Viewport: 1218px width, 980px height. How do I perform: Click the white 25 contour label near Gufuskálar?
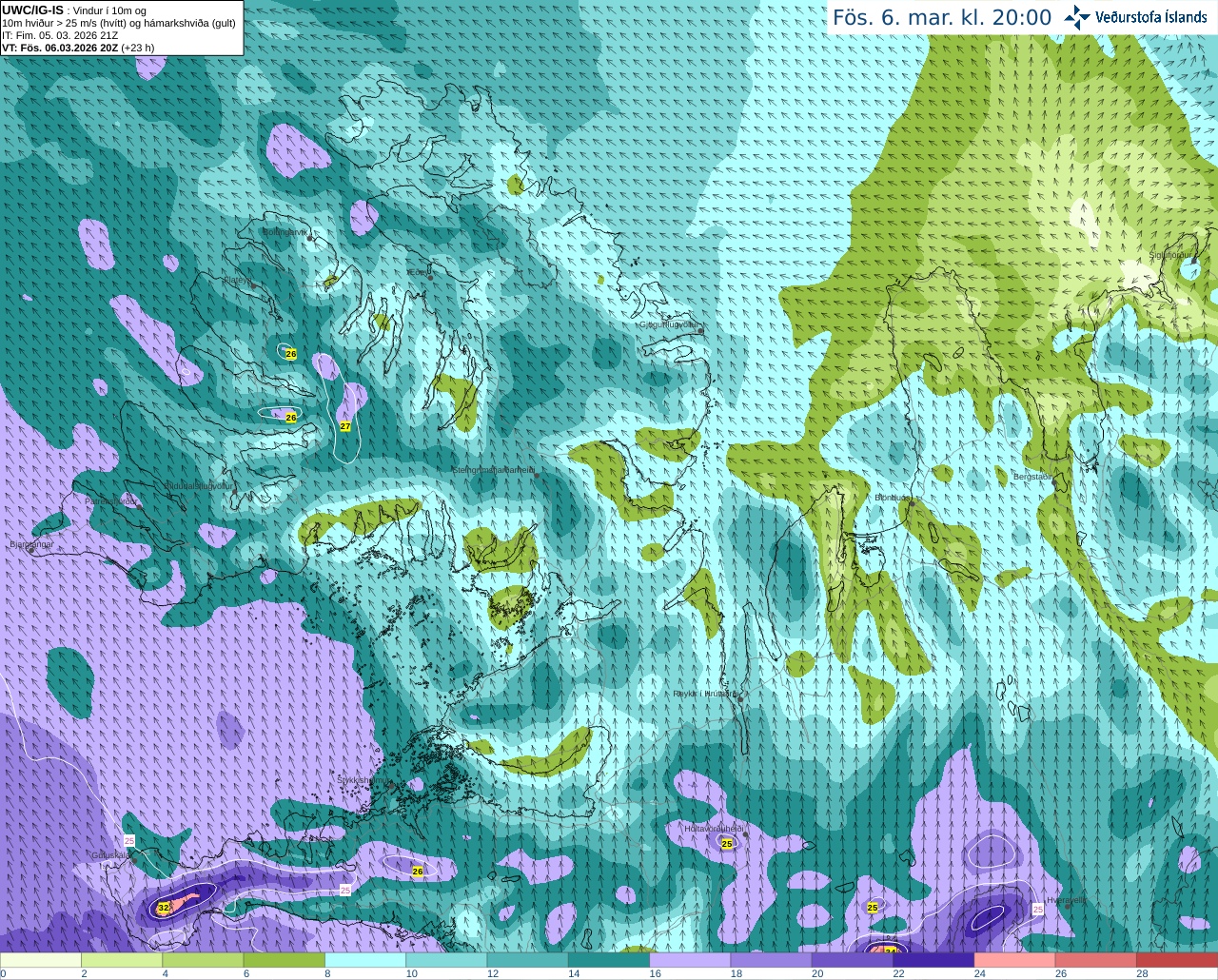tap(129, 840)
